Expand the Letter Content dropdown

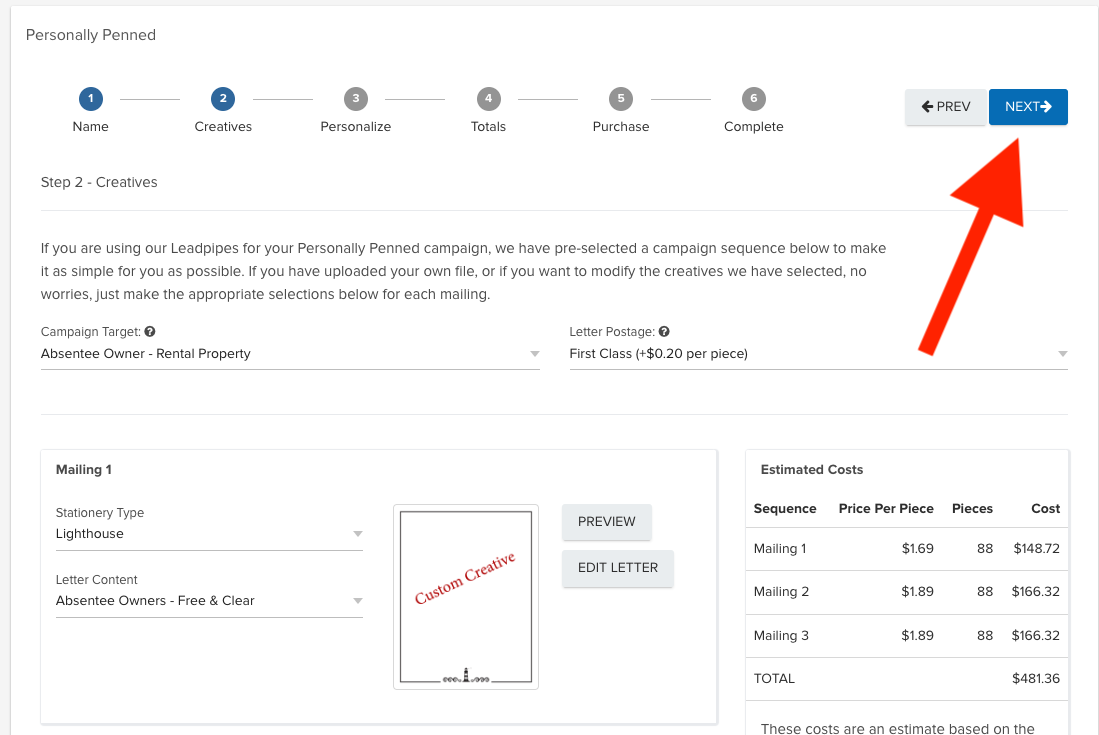pyautogui.click(x=209, y=601)
